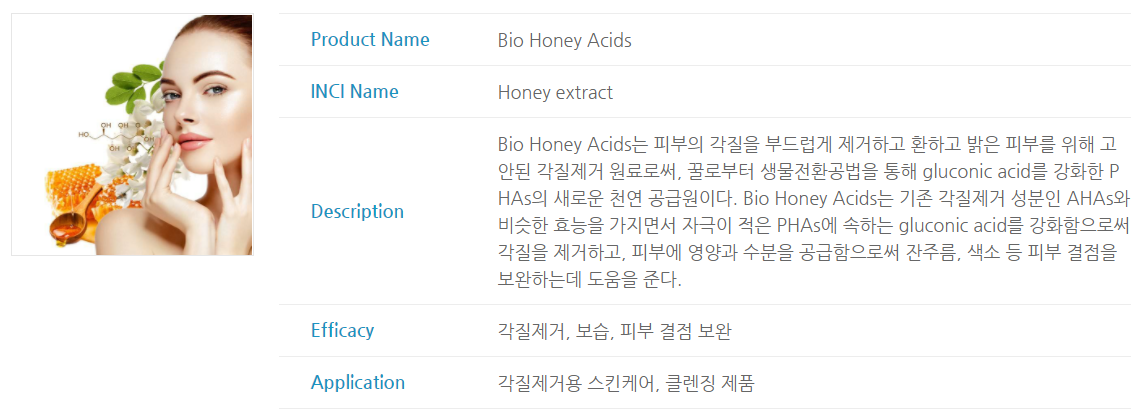Image resolution: width=1147 pixels, height=415 pixels.
Task: Click the "Honey extract" INCI value
Action: coord(555,93)
